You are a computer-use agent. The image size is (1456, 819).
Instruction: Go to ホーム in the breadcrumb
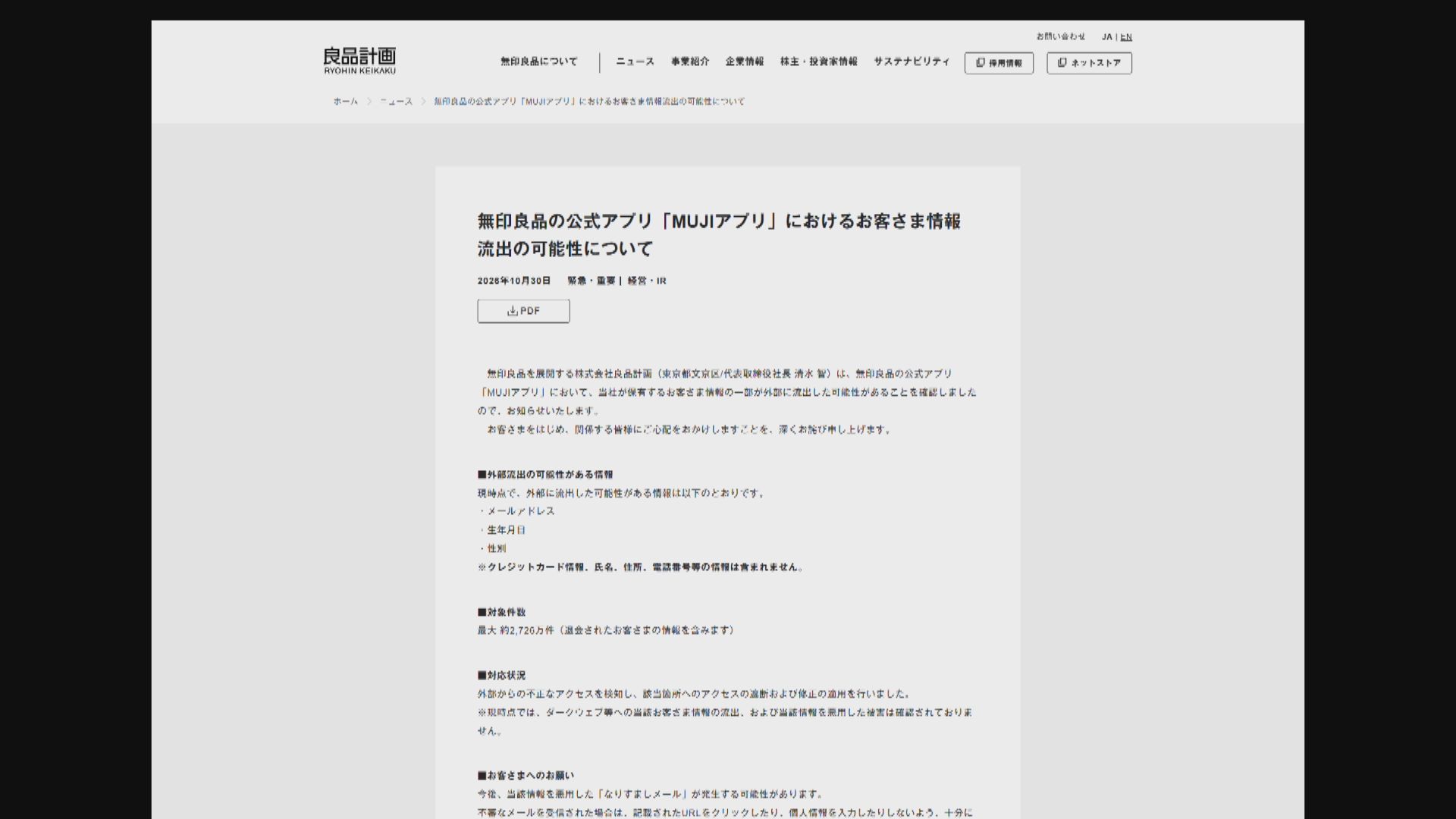[x=345, y=101]
